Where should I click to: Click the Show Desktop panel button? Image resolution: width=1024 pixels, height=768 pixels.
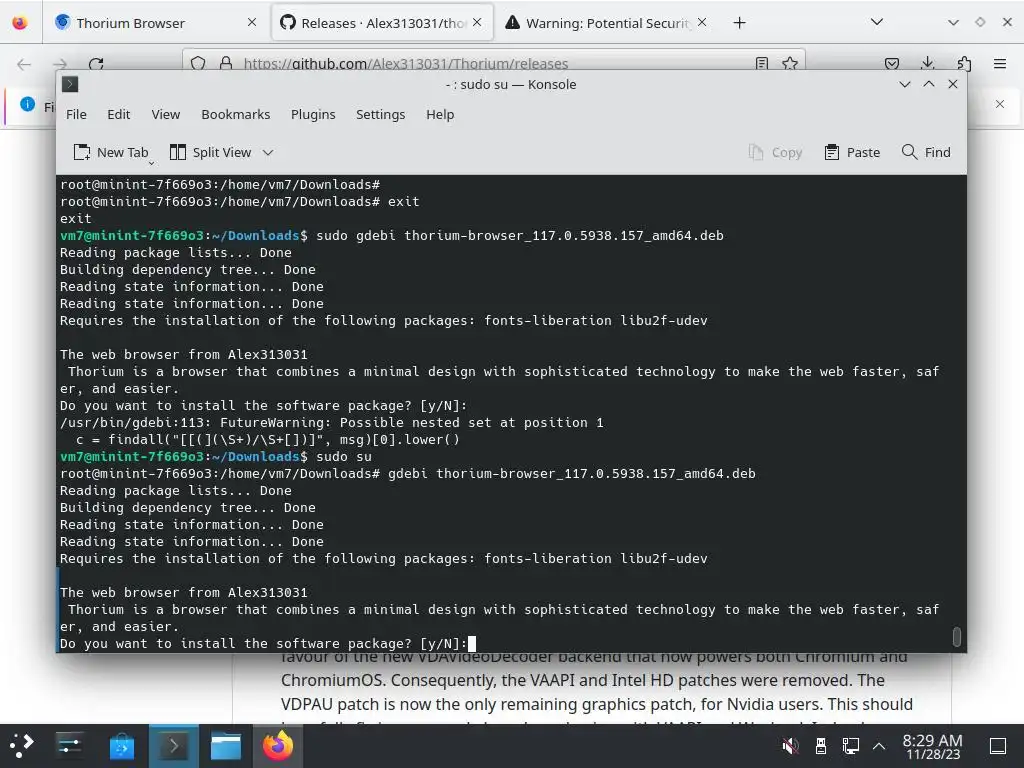[x=998, y=746]
